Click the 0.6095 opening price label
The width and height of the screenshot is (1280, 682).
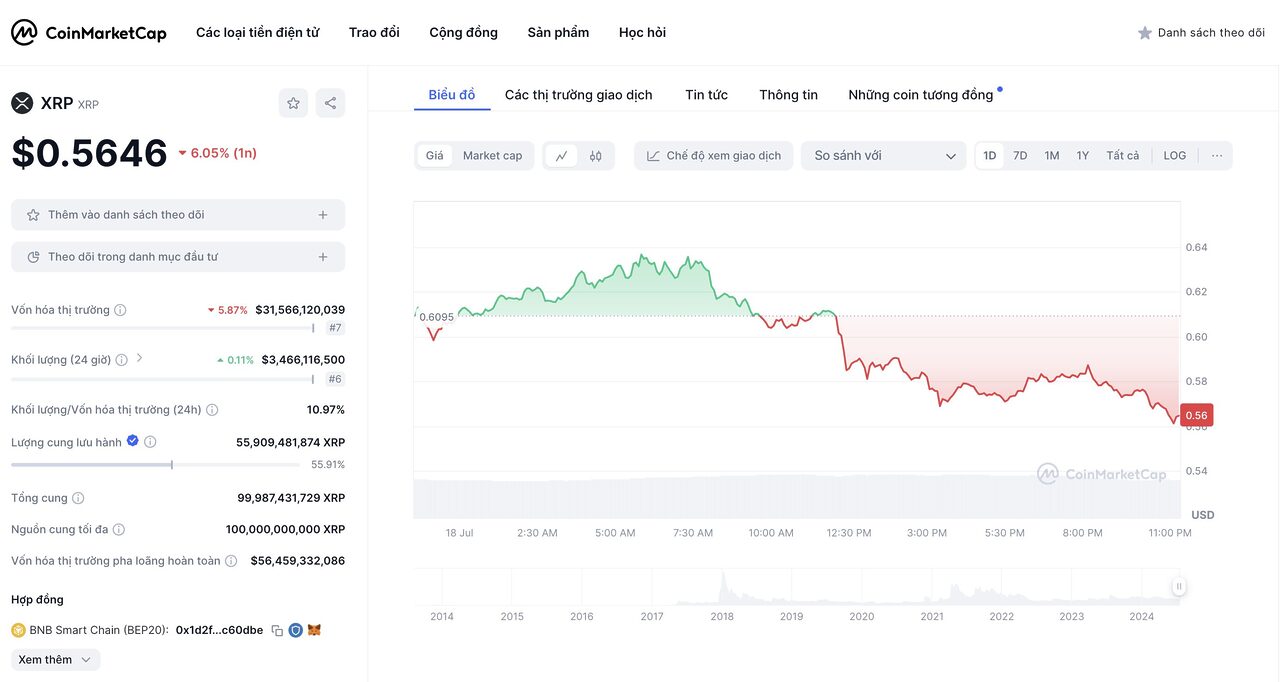[x=437, y=317]
